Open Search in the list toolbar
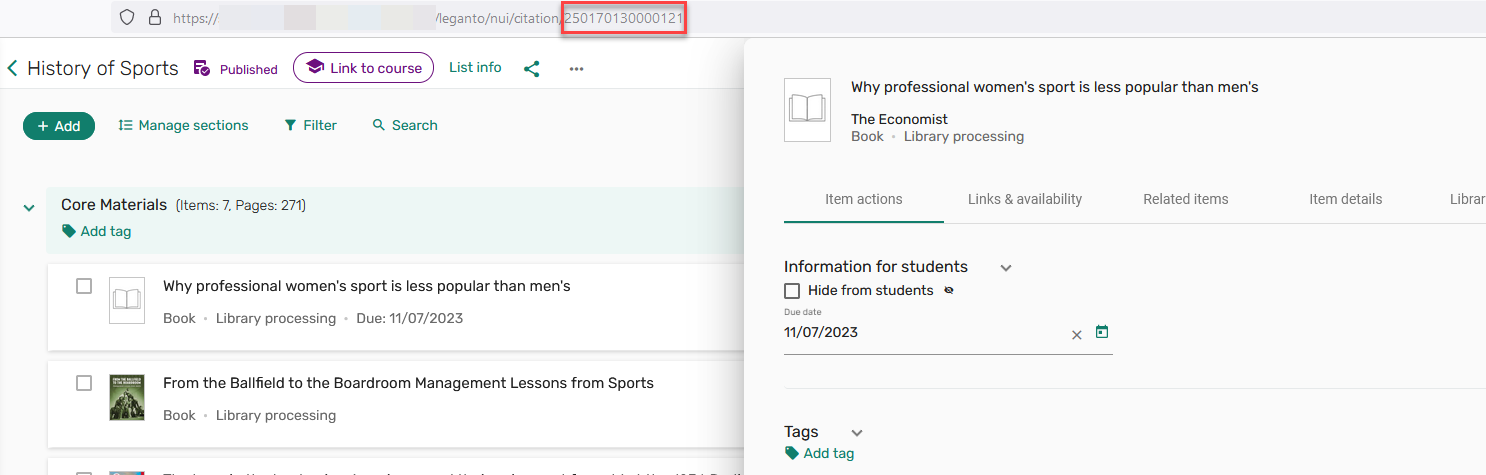 (x=405, y=125)
